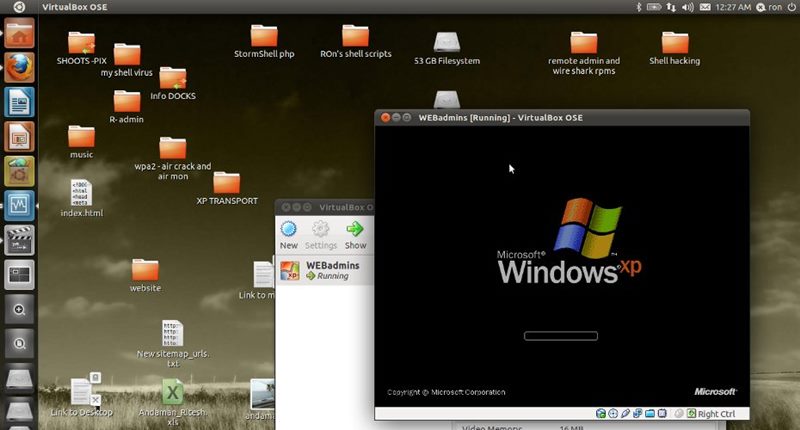
Task: Open the network indicator menu
Action: tap(671, 7)
